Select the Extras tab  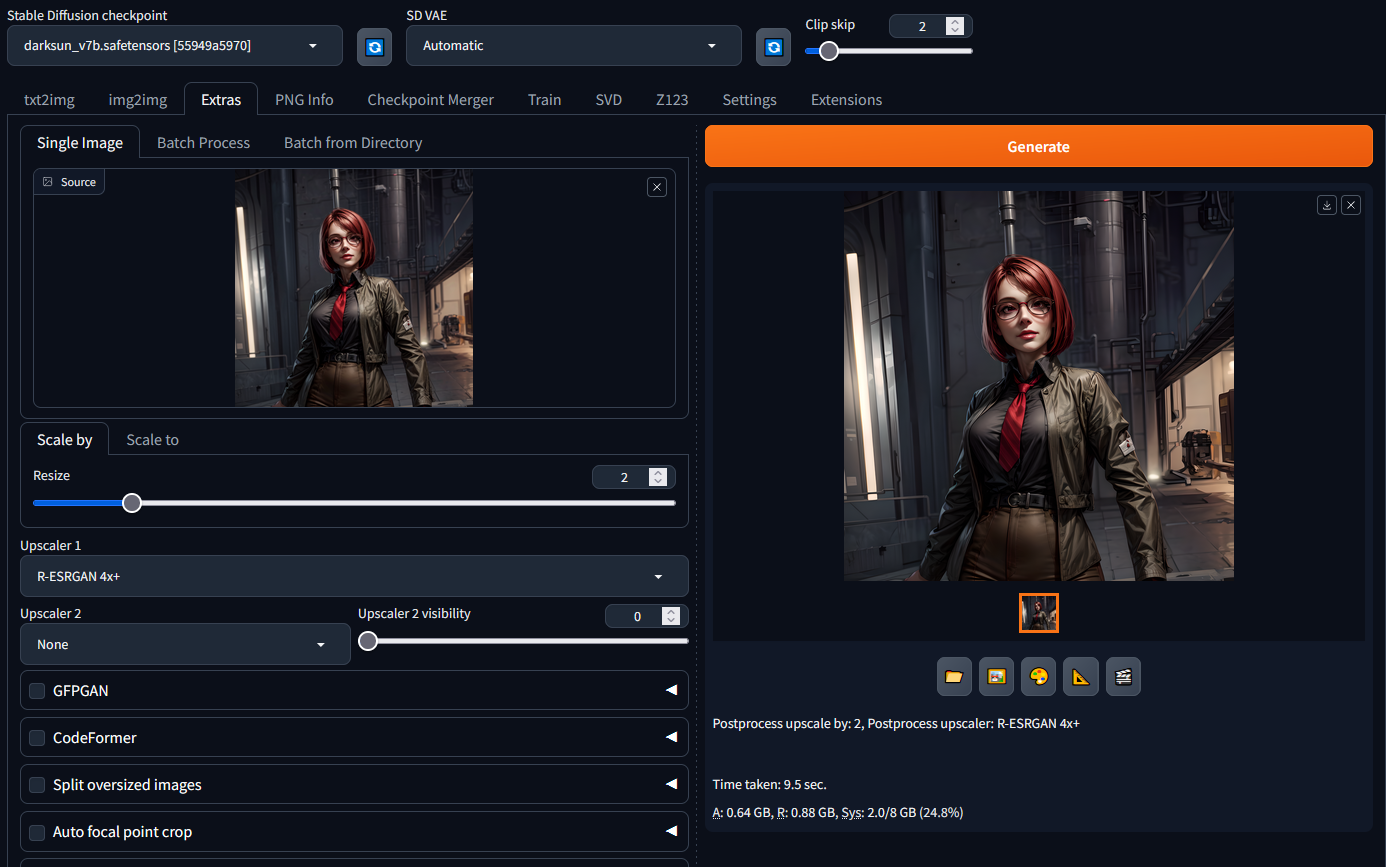point(221,100)
